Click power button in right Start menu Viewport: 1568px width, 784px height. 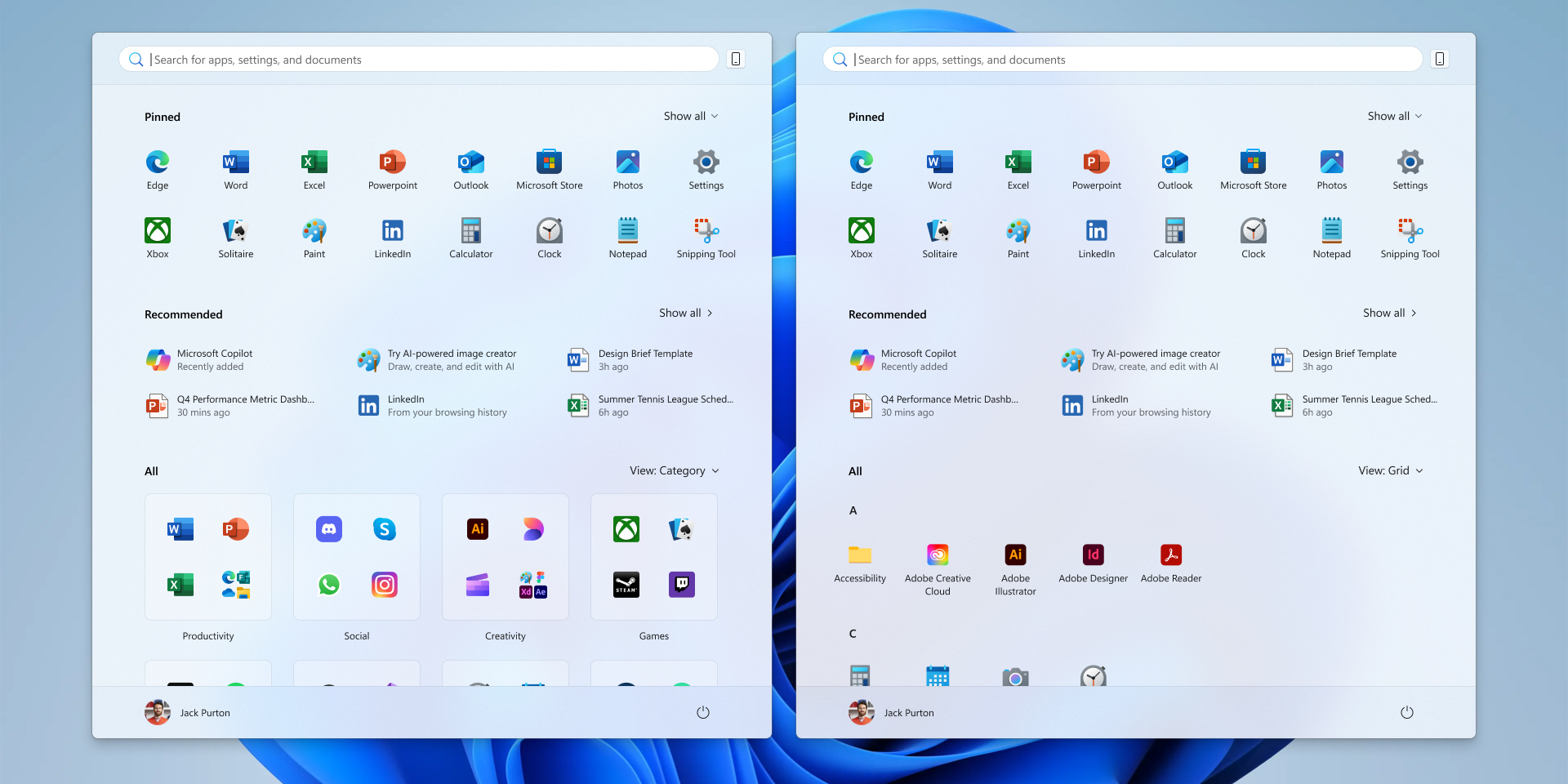(x=1407, y=712)
